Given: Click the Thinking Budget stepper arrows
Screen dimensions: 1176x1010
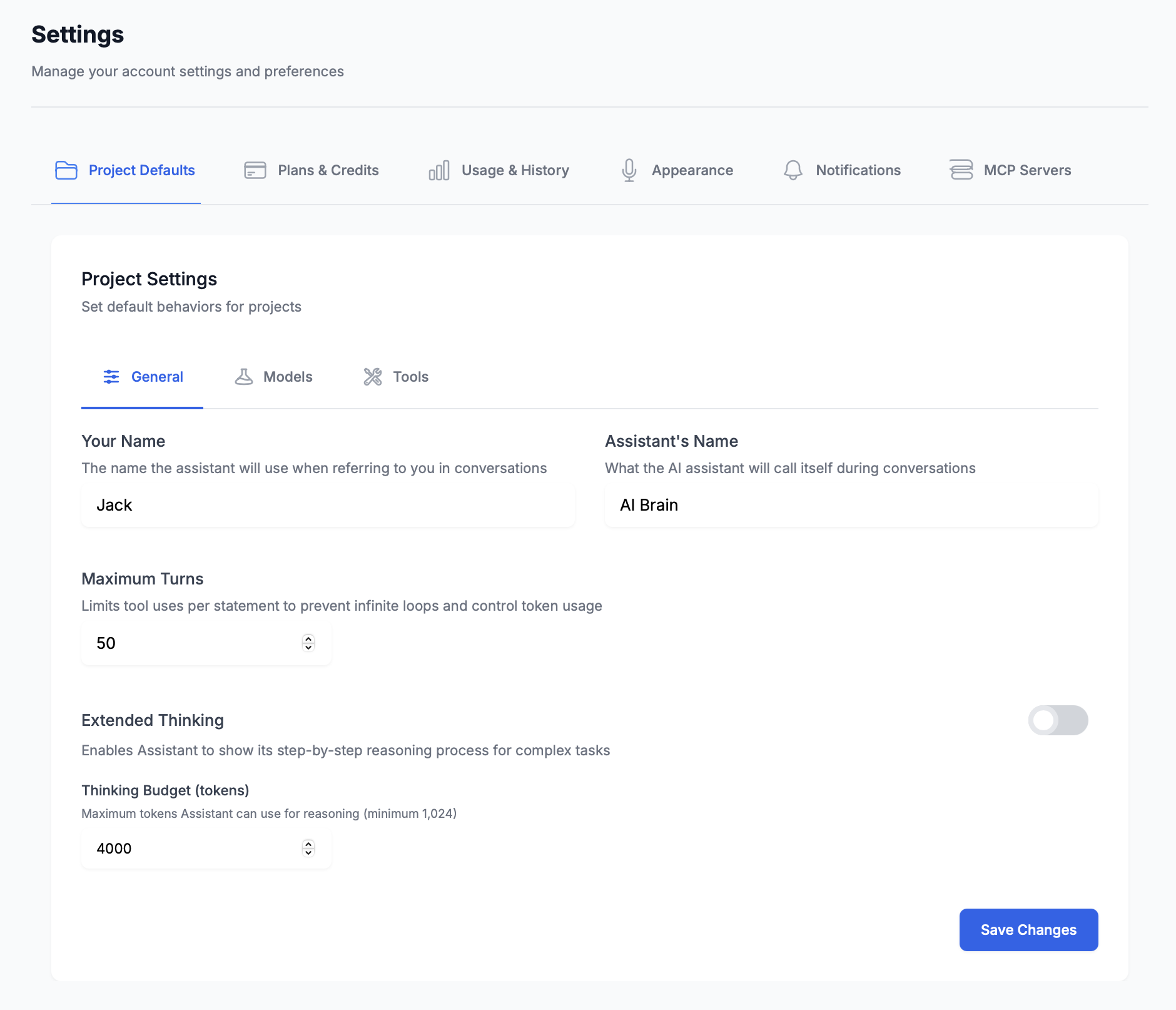Looking at the screenshot, I should coord(308,849).
